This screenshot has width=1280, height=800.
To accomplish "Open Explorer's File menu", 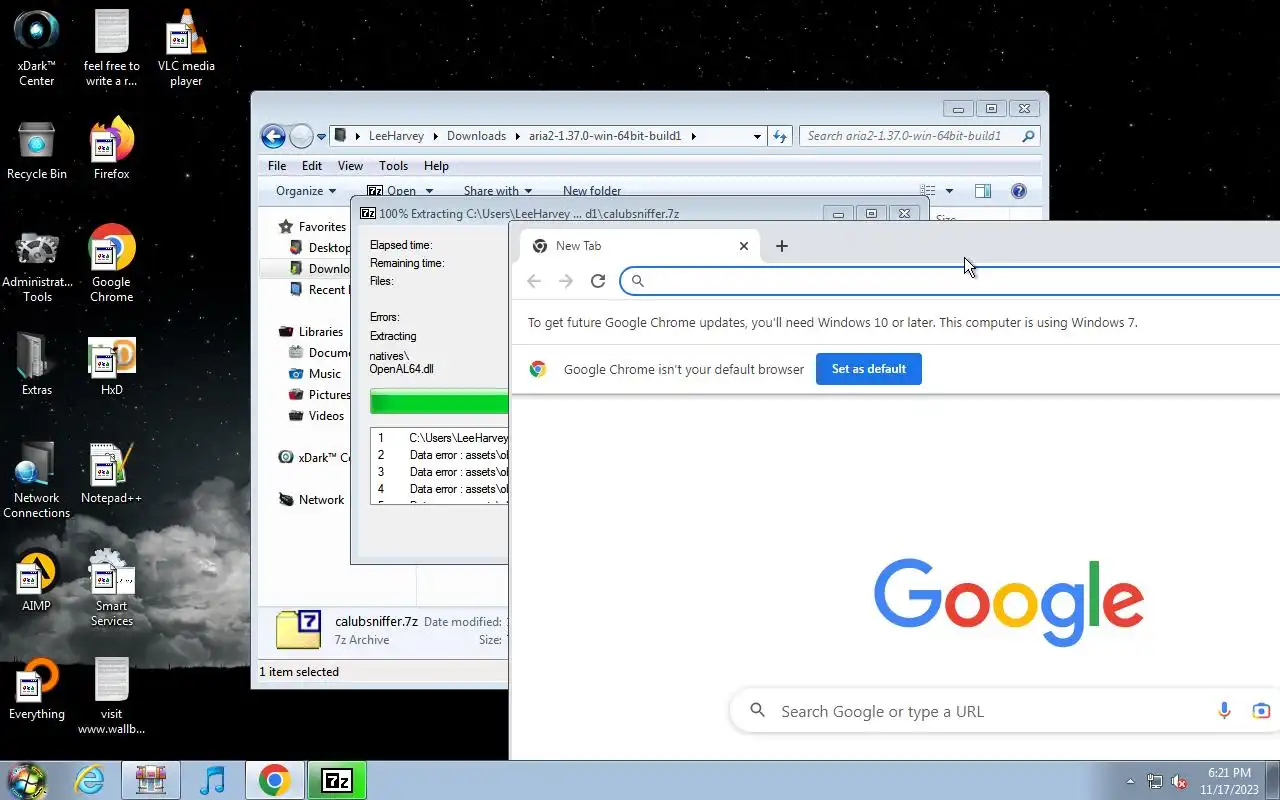I will pos(277,166).
